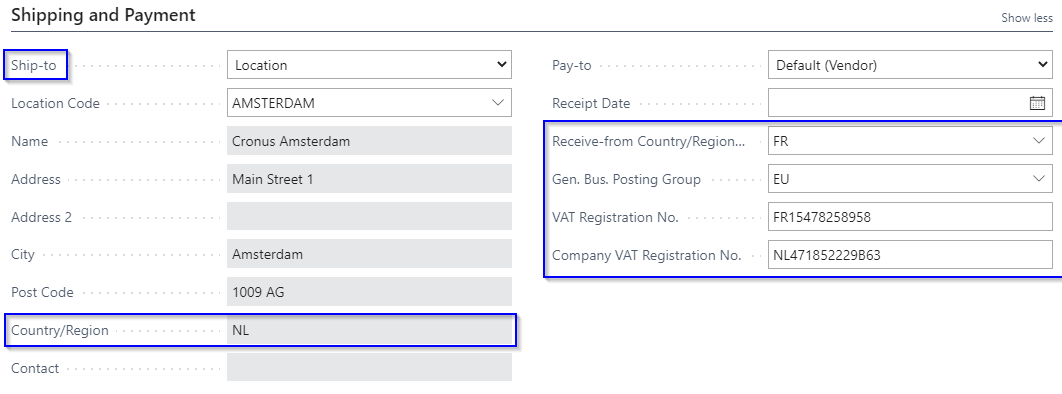Click into the Receipt Date field
1062x394 pixels.
pyautogui.click(x=897, y=104)
